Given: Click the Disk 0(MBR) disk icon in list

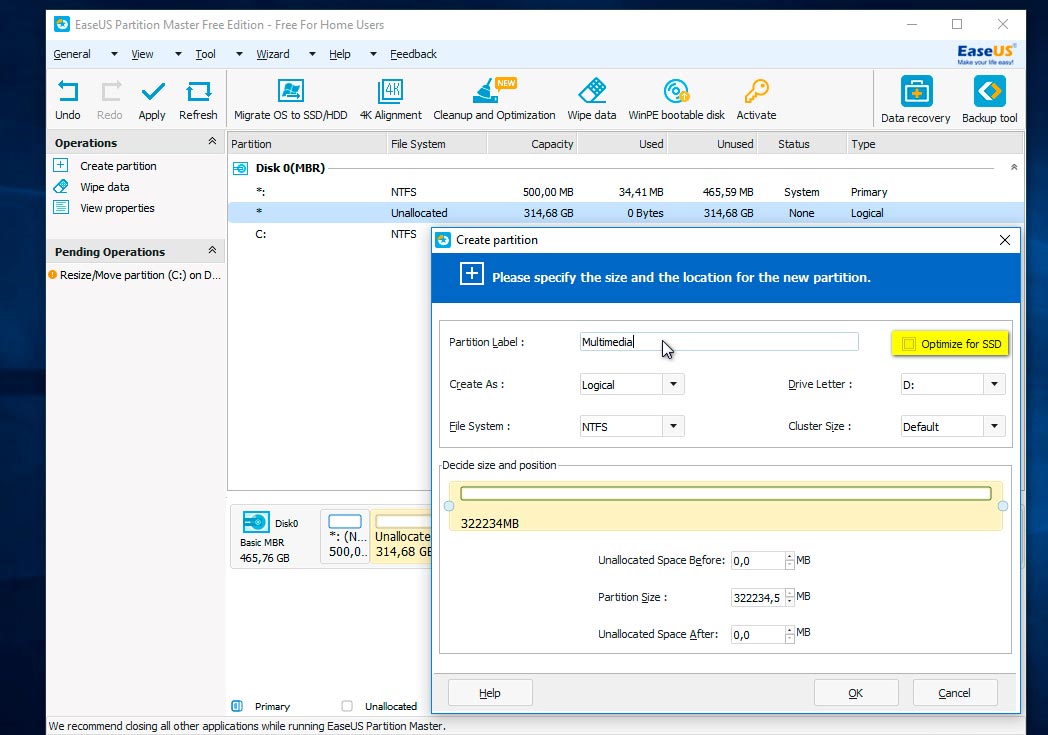Looking at the screenshot, I should click(x=240, y=168).
